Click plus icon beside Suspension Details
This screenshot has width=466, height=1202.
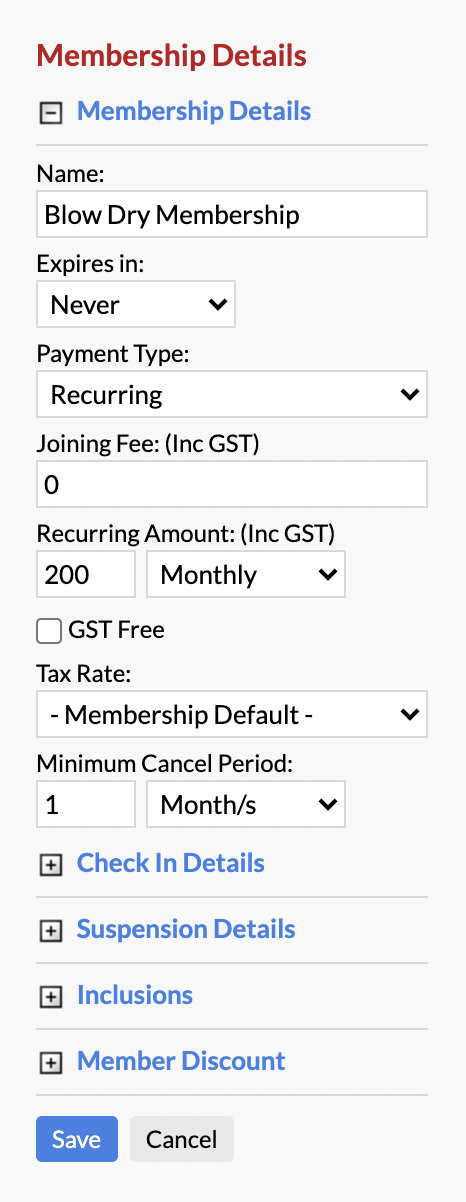click(50, 931)
